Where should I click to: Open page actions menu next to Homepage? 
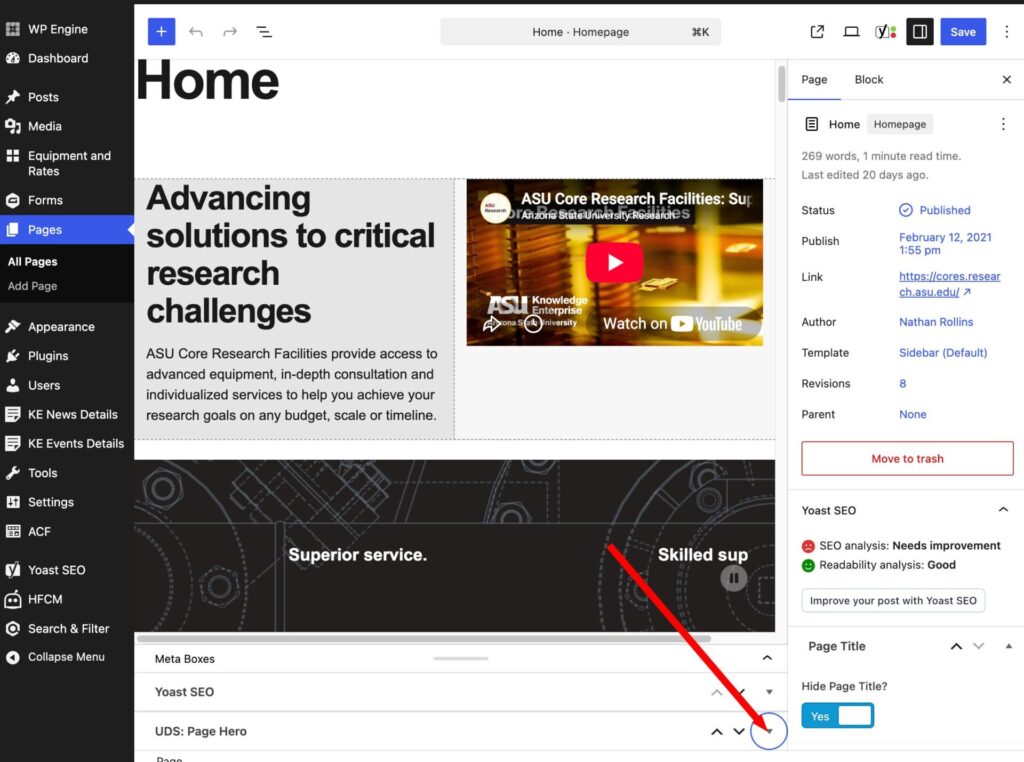coord(1003,124)
